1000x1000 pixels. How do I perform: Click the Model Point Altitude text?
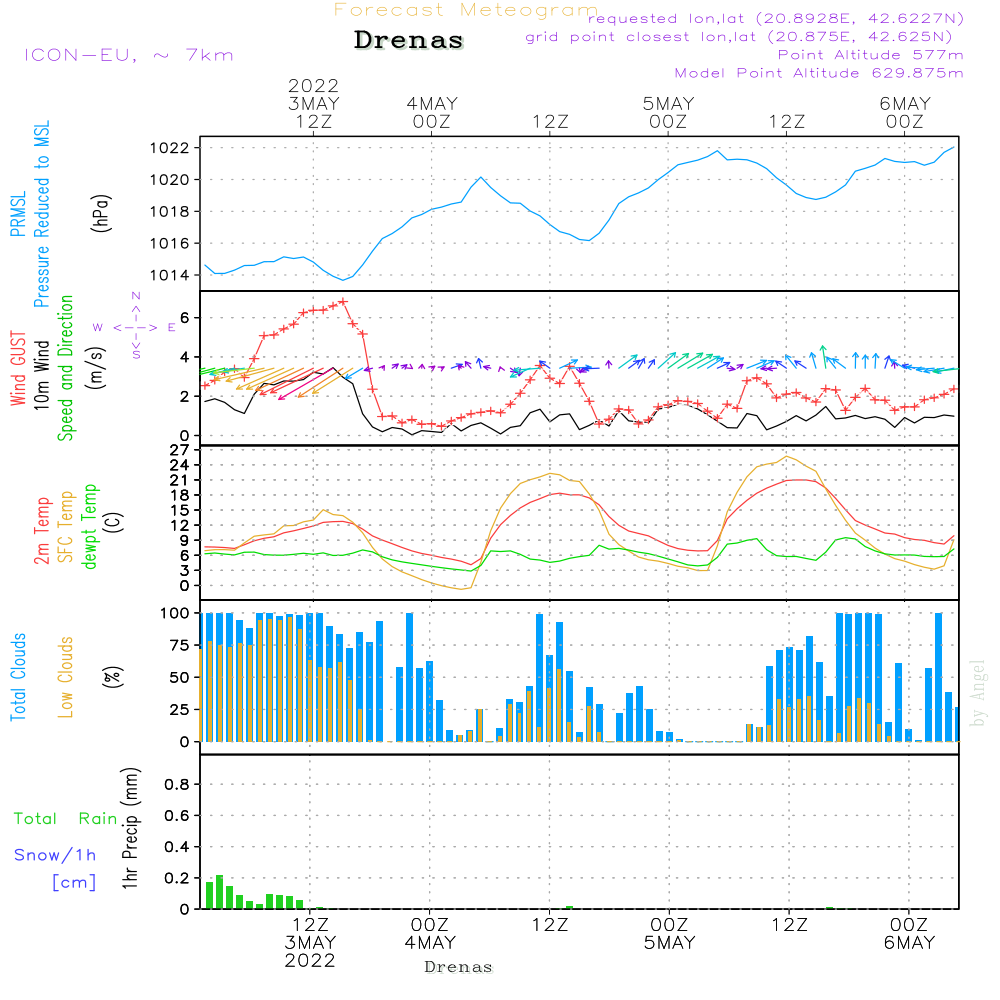pyautogui.click(x=819, y=73)
